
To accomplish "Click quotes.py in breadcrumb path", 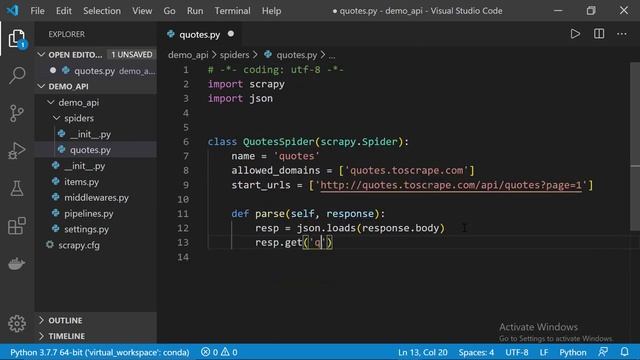I will [296, 55].
